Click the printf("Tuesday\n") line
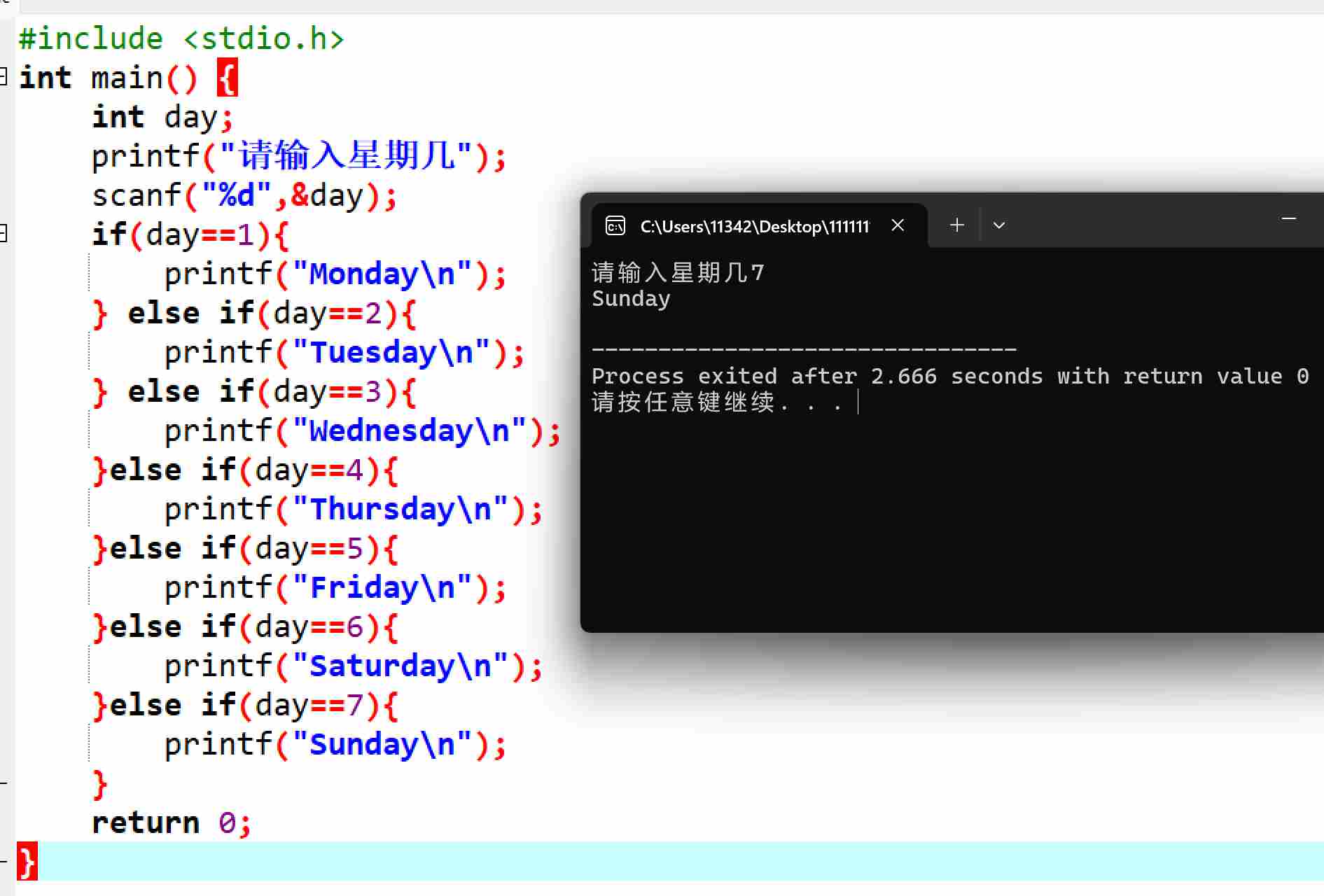 pyautogui.click(x=344, y=352)
